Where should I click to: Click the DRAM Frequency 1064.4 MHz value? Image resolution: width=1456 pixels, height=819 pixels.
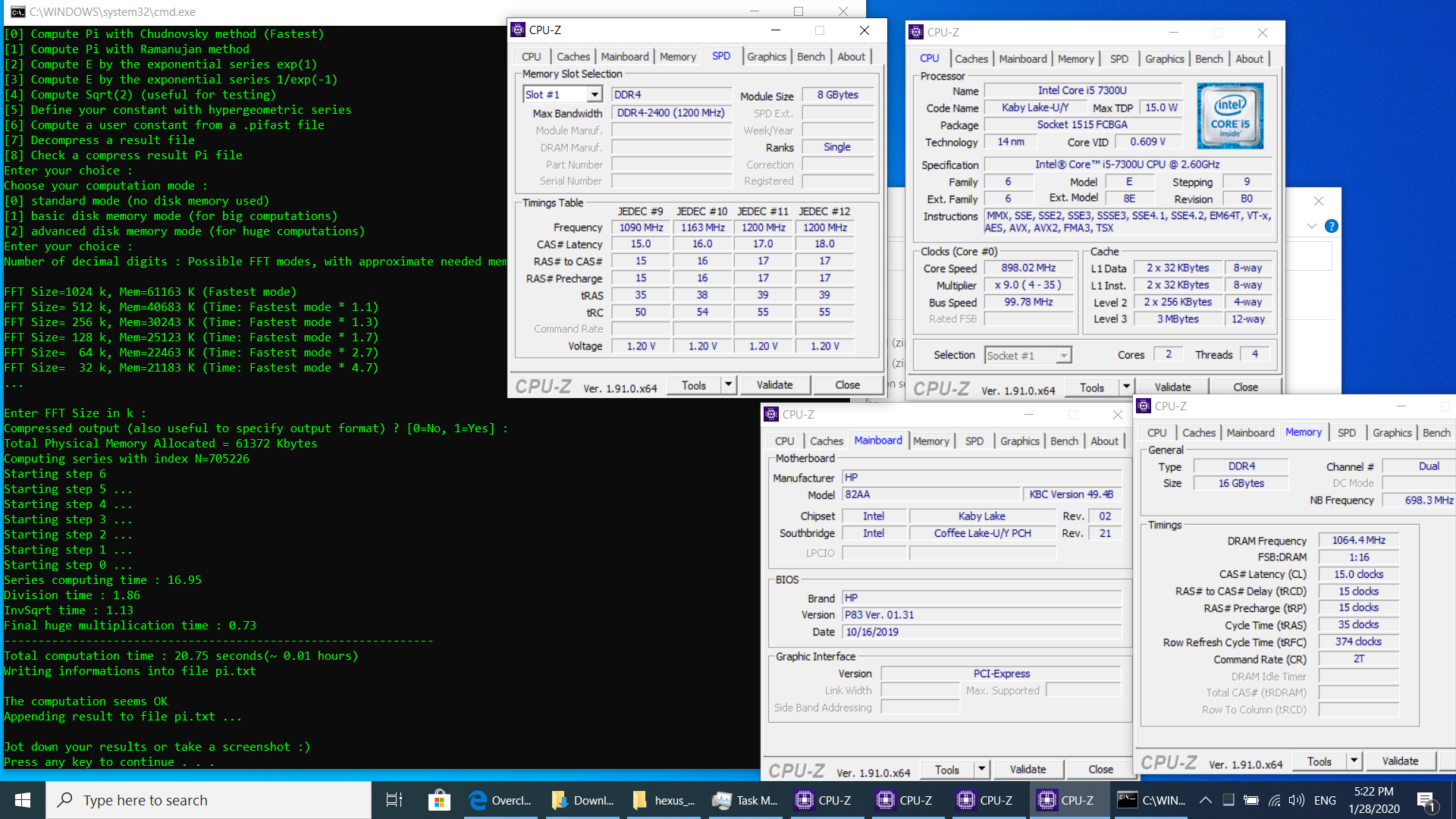1358,541
